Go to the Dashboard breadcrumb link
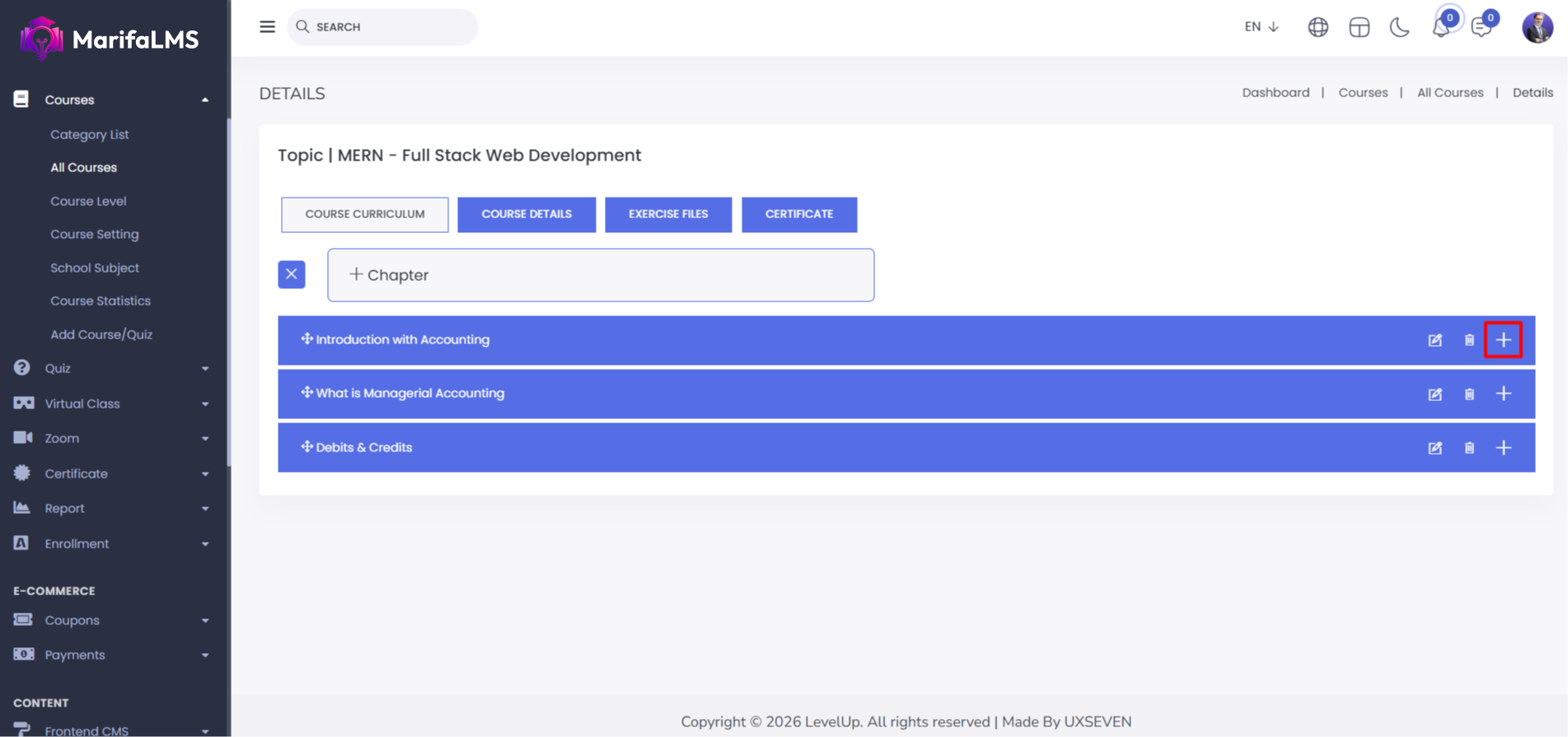Image resolution: width=1568 pixels, height=737 pixels. click(x=1275, y=92)
